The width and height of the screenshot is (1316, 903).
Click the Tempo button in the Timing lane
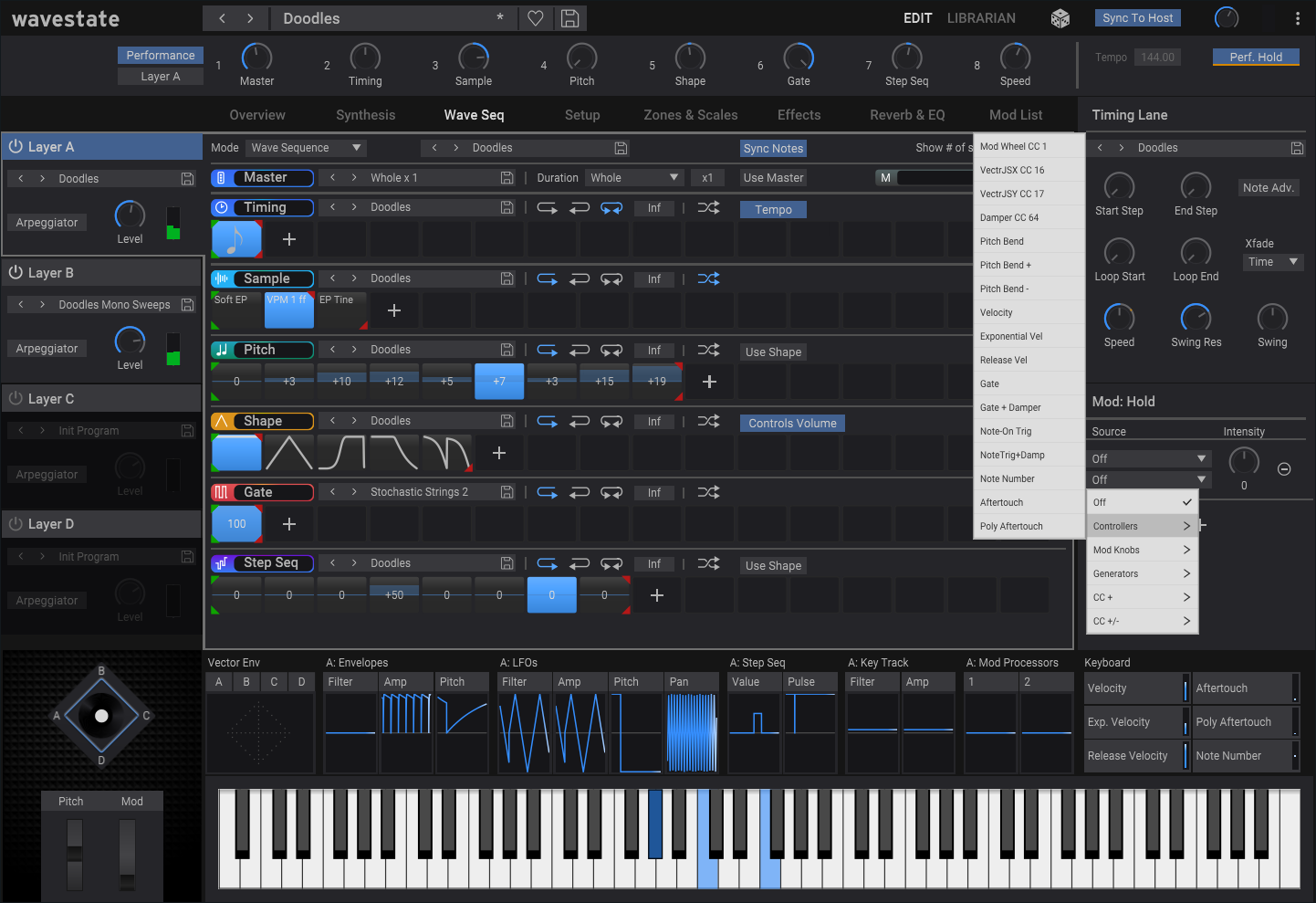point(773,210)
